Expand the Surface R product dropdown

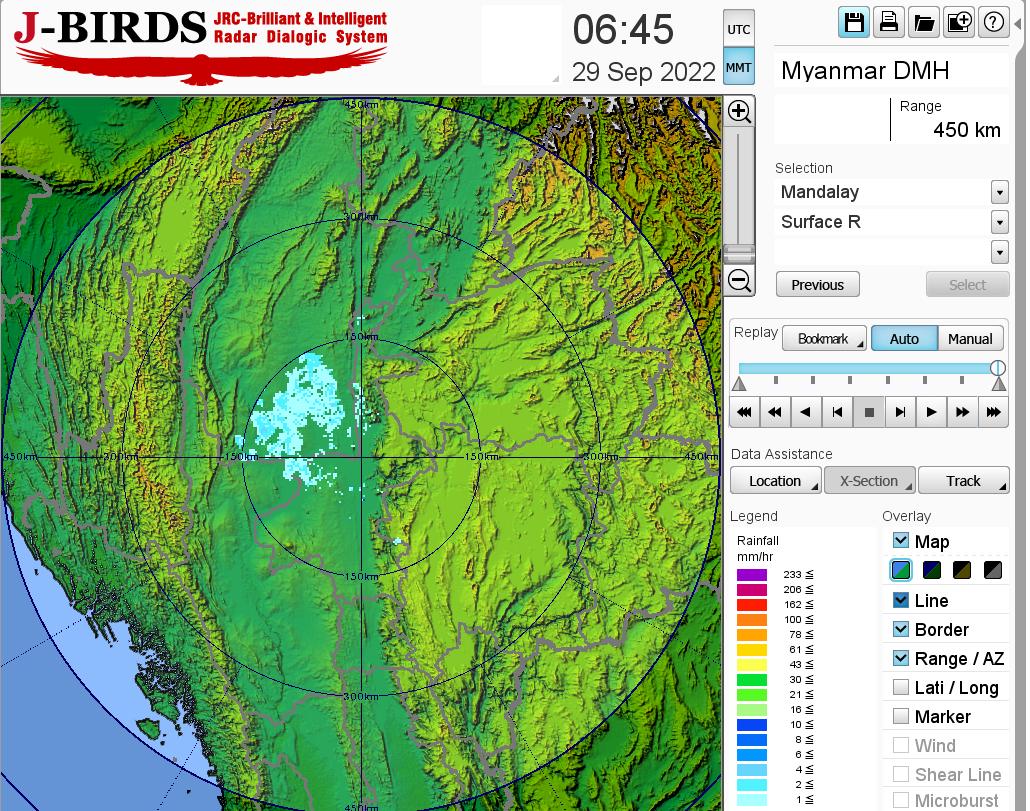999,222
